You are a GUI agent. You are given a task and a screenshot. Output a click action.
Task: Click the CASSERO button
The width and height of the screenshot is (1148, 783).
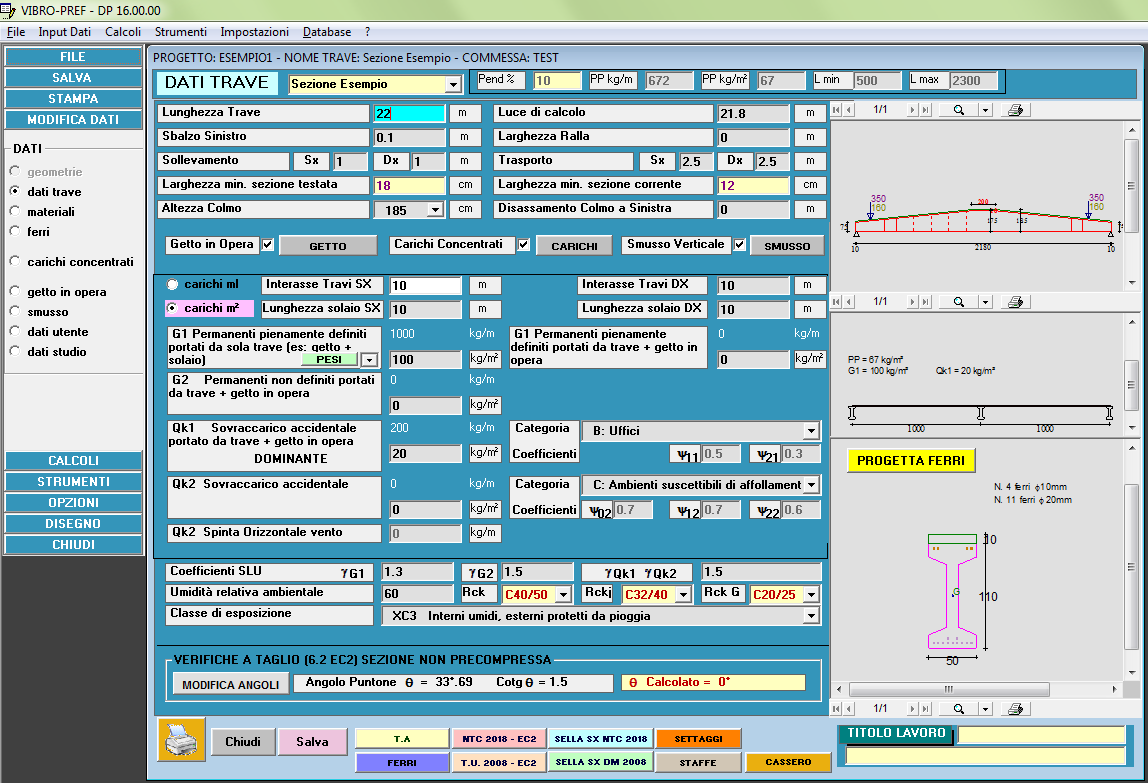coord(789,762)
